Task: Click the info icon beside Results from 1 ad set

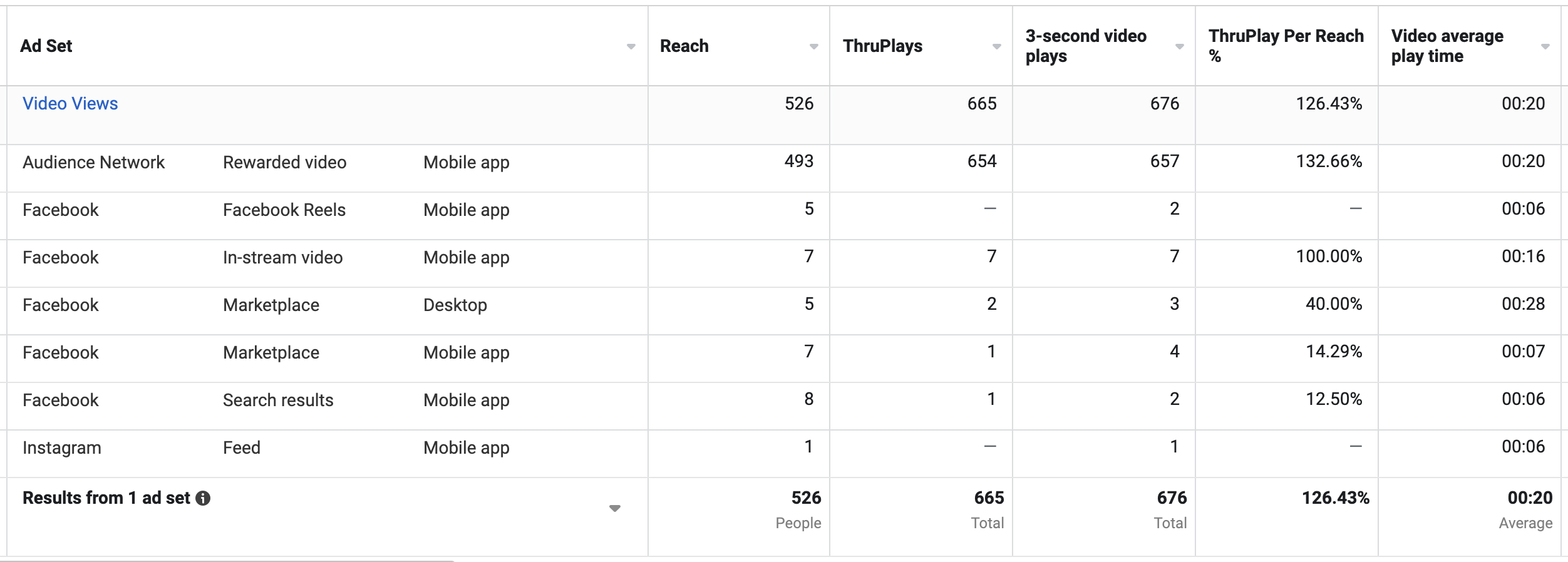Action: click(203, 498)
